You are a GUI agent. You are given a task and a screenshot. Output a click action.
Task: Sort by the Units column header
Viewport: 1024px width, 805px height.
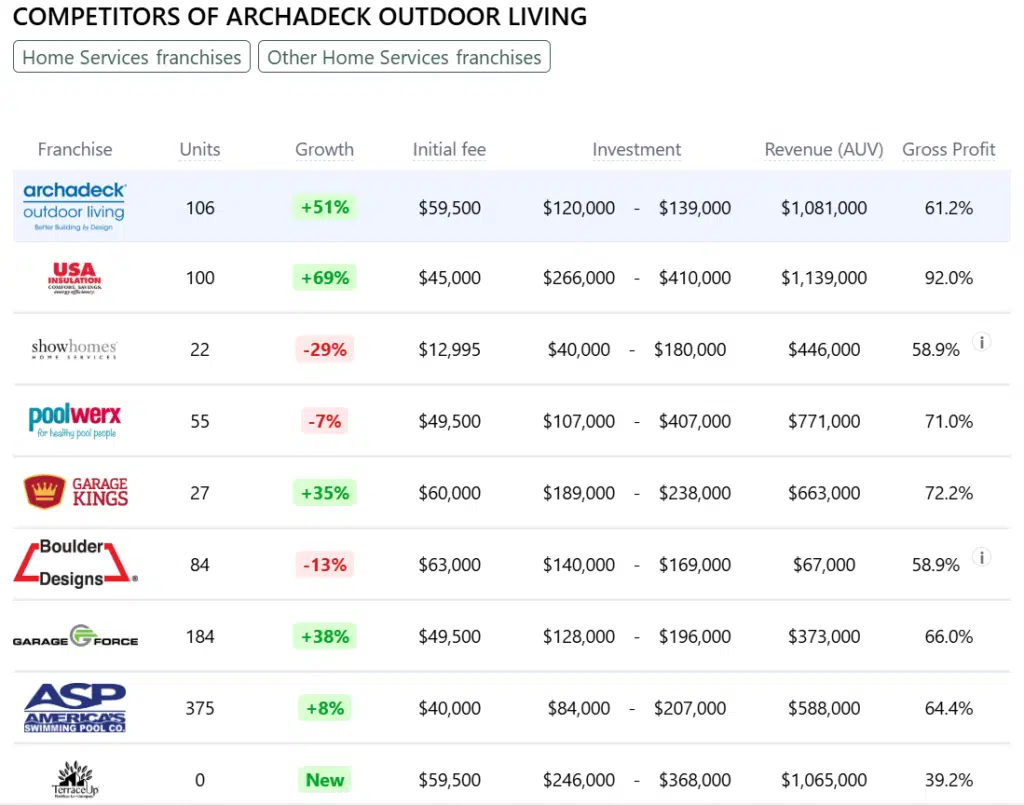200,150
